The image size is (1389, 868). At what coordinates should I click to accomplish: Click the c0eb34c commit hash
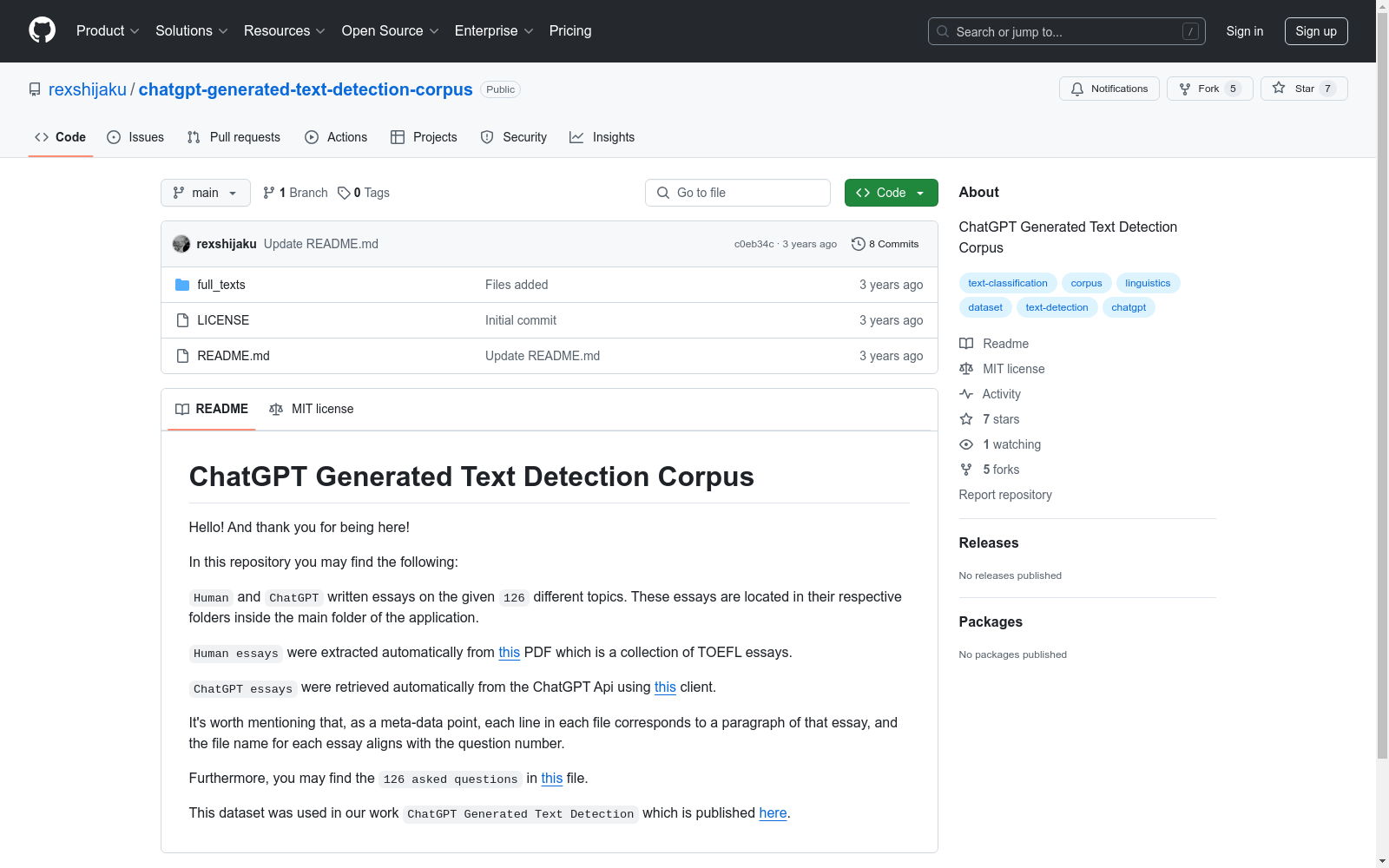[754, 244]
